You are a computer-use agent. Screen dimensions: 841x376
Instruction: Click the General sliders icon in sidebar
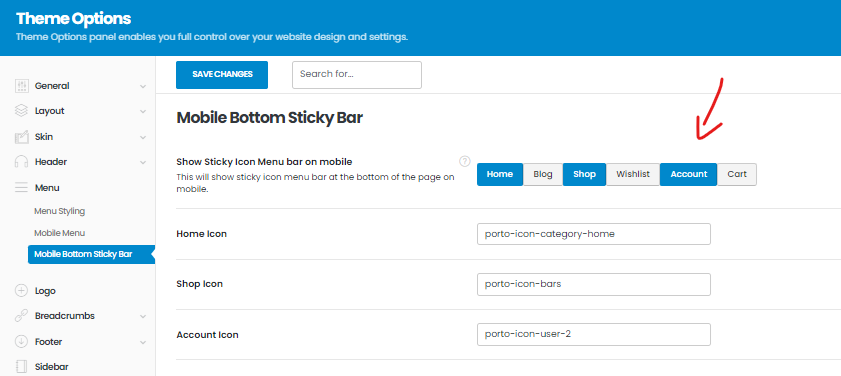pyautogui.click(x=21, y=86)
